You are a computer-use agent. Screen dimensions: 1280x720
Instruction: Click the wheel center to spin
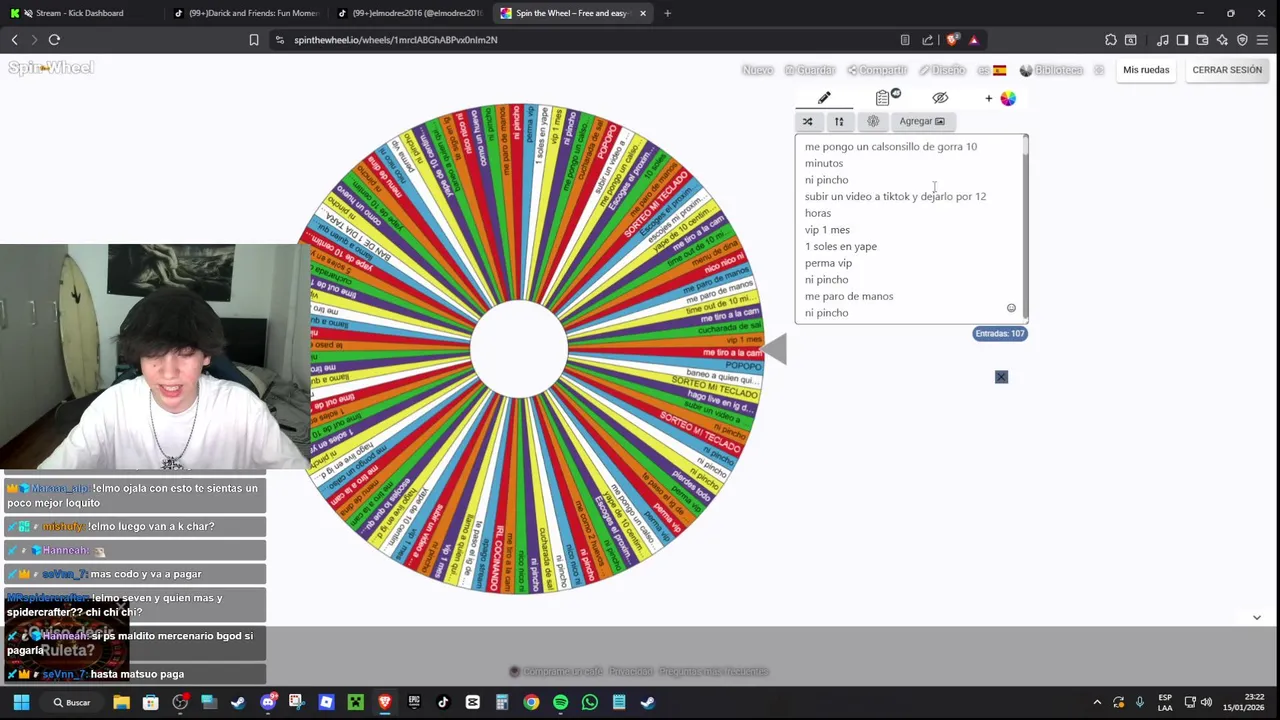click(519, 349)
